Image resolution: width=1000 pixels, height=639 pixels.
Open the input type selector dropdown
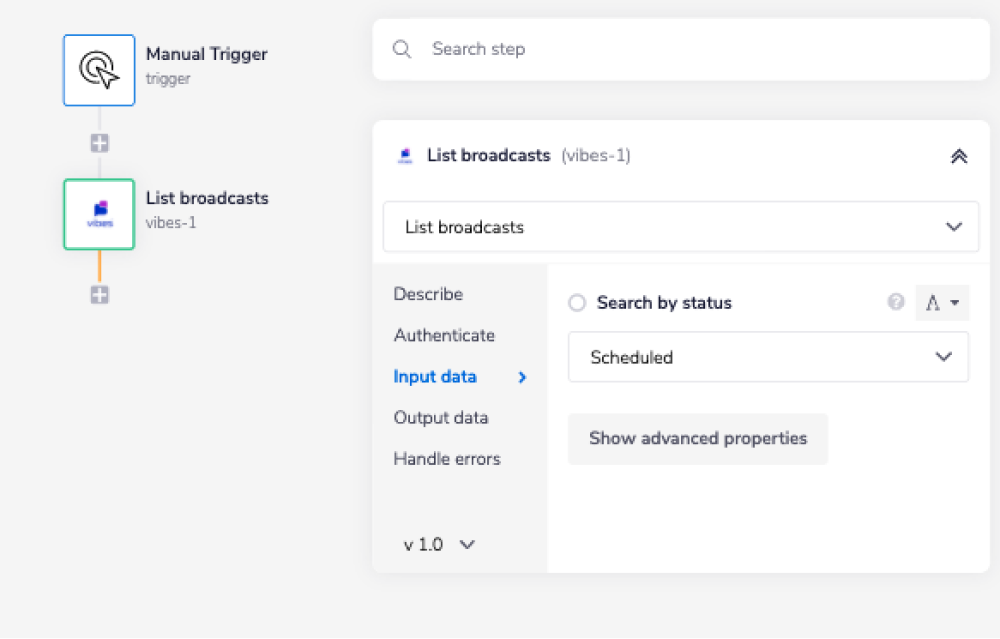[942, 303]
